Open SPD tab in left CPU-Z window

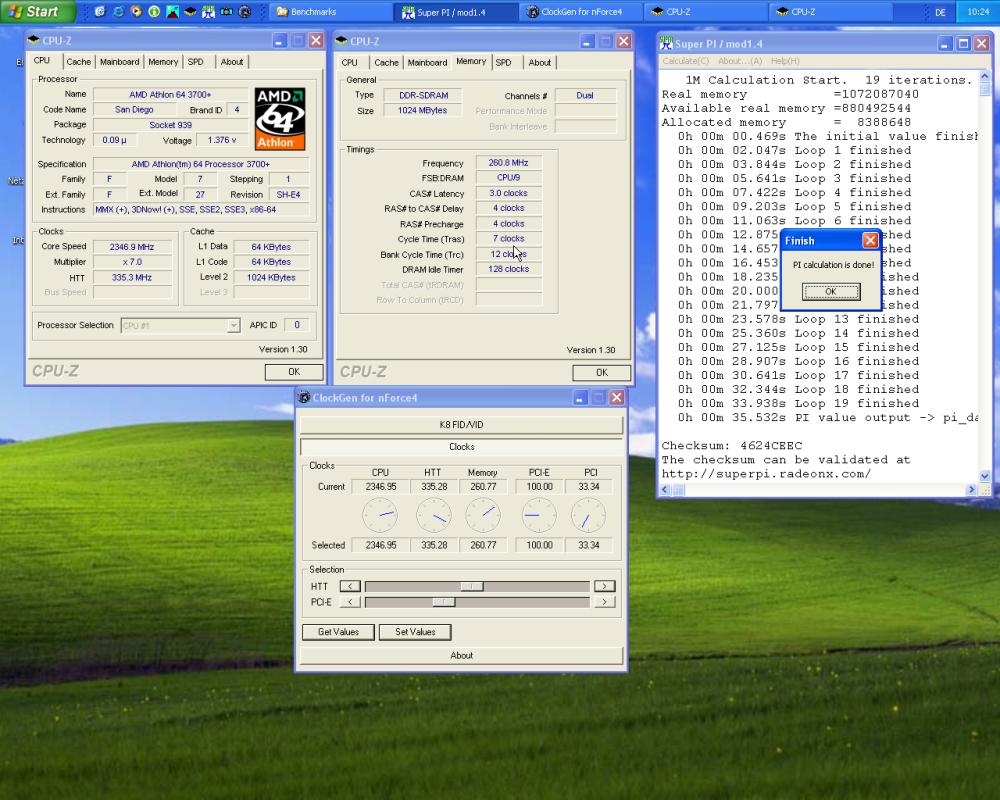pos(195,62)
